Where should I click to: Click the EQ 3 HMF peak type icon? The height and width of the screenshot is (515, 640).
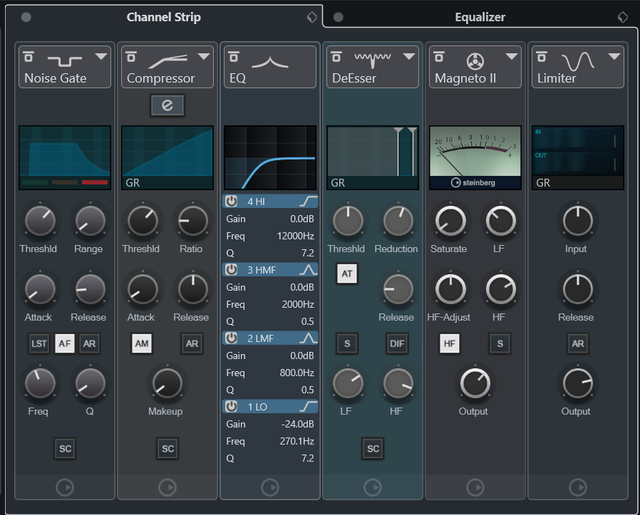pyautogui.click(x=309, y=270)
